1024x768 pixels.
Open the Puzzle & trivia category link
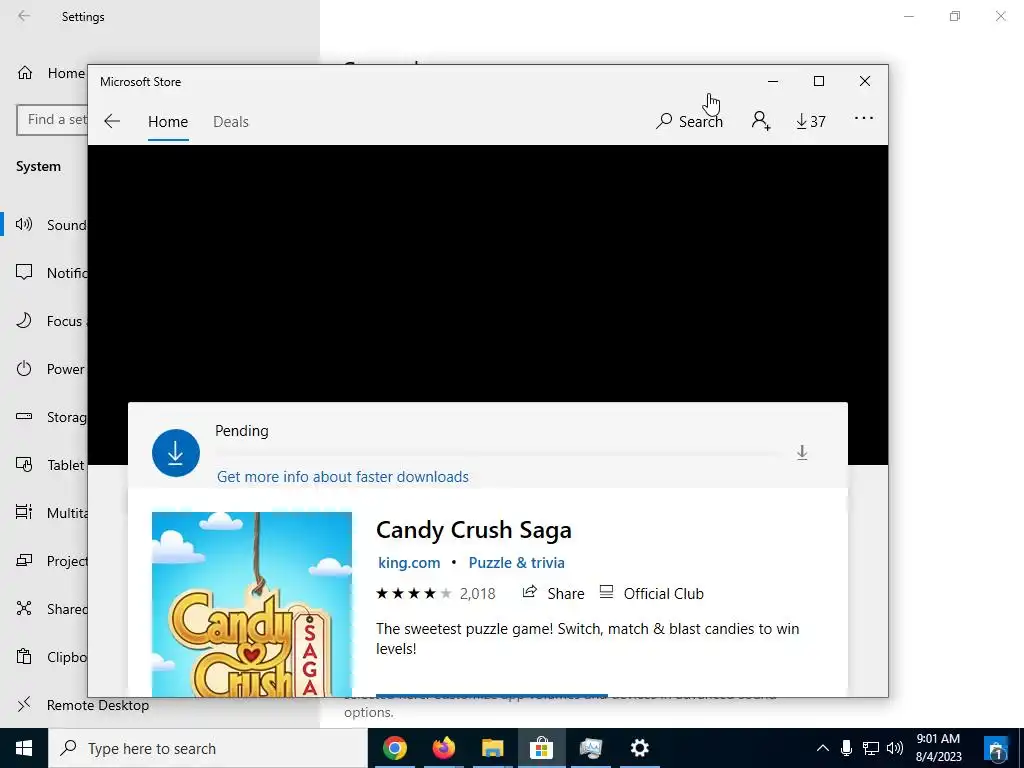[x=517, y=562]
